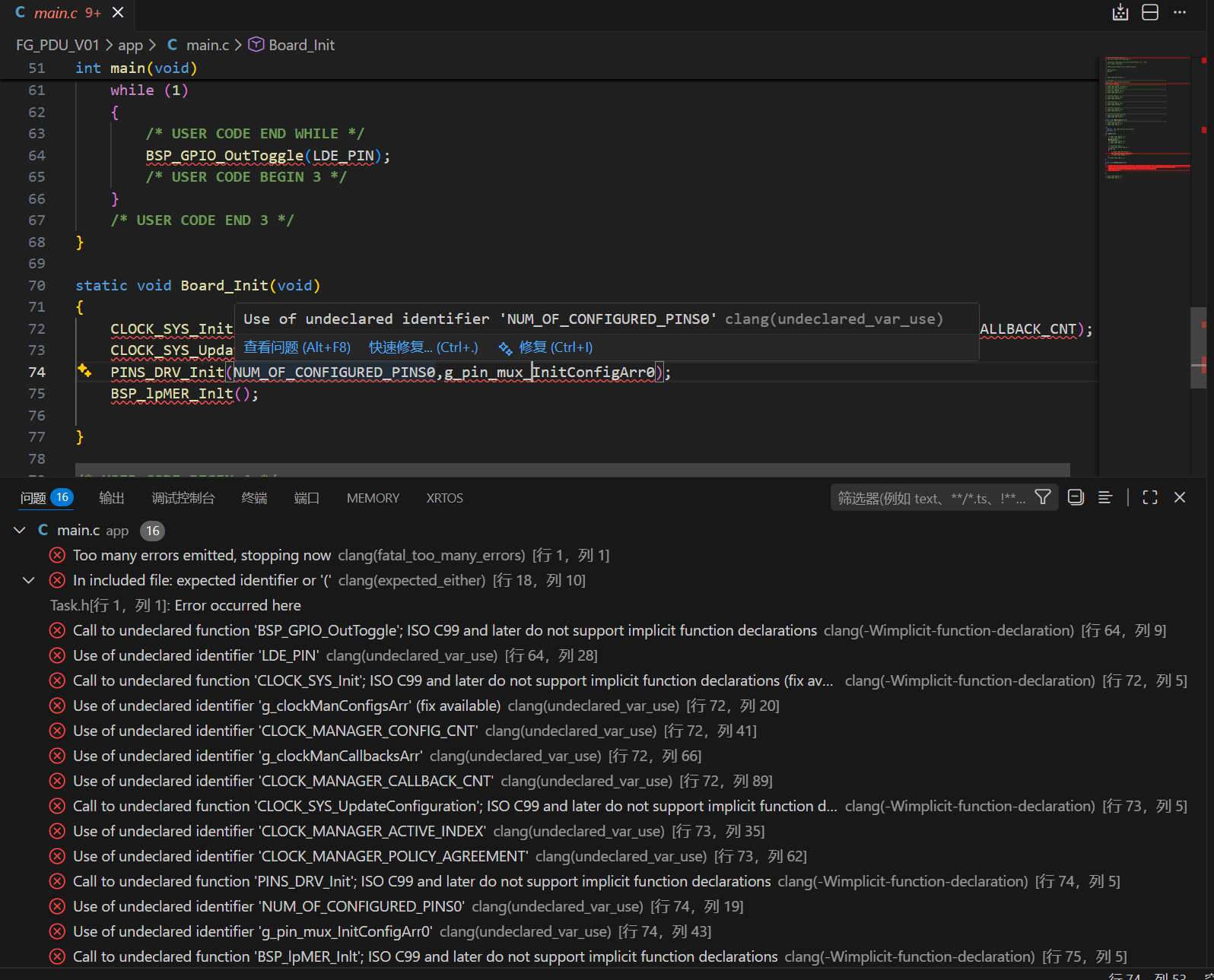
Task: Click the funnel filter icon in Problems panel
Action: [1043, 497]
